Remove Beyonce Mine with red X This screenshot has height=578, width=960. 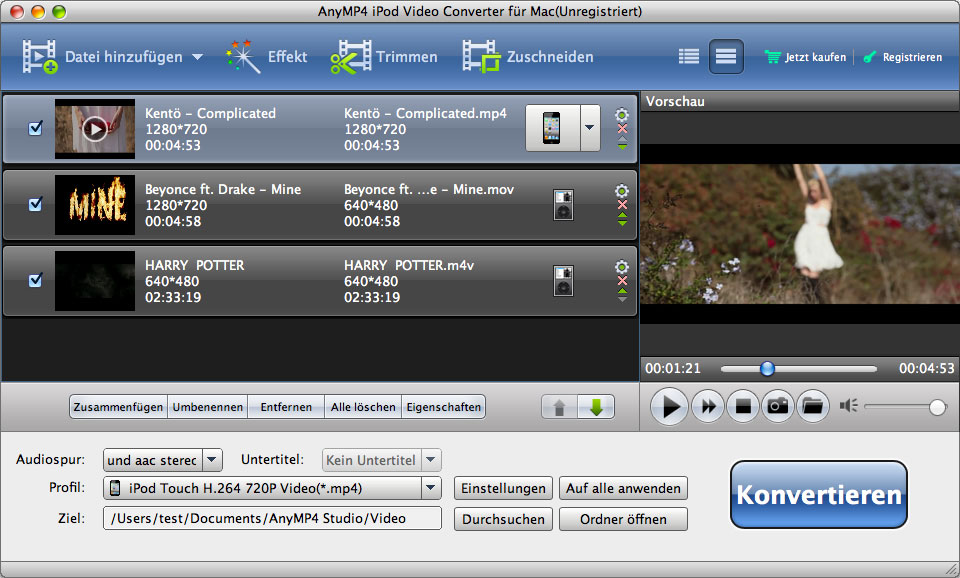tap(622, 205)
